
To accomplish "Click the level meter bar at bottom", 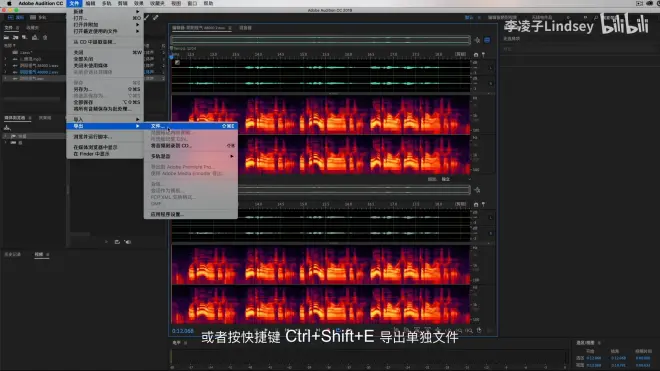I will point(369,357).
